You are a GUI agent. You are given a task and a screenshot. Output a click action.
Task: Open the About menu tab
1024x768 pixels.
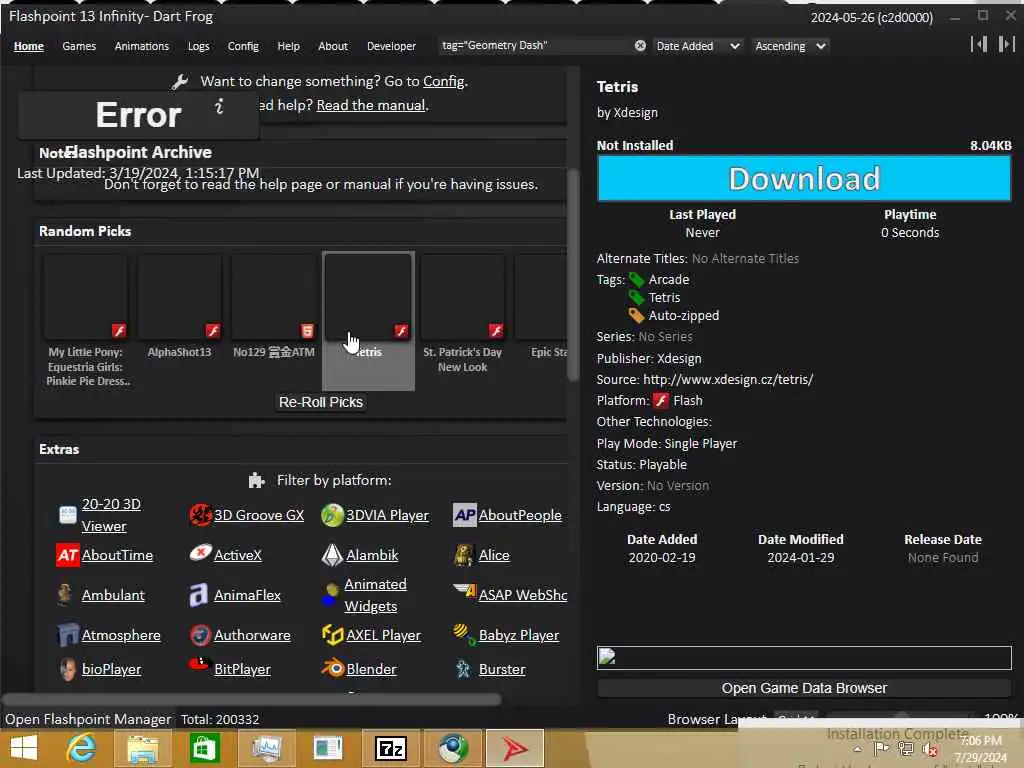[x=332, y=46]
